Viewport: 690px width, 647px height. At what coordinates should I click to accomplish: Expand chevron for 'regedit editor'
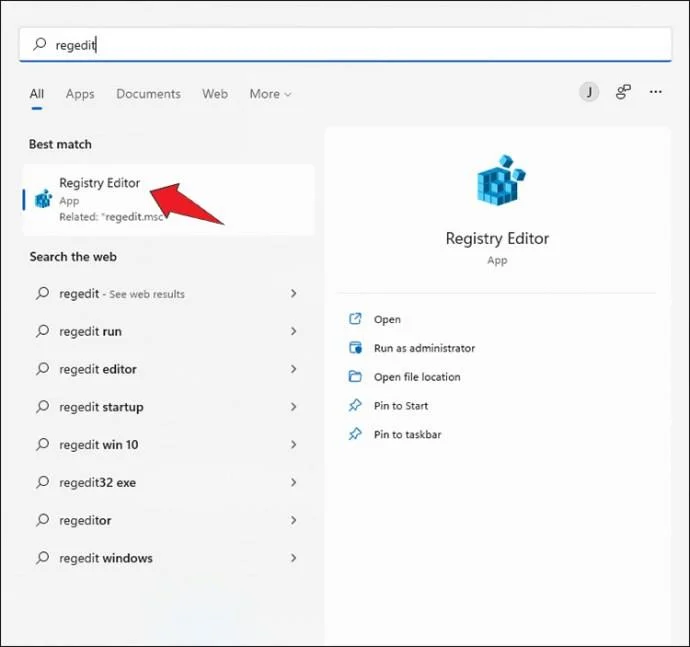(x=294, y=369)
